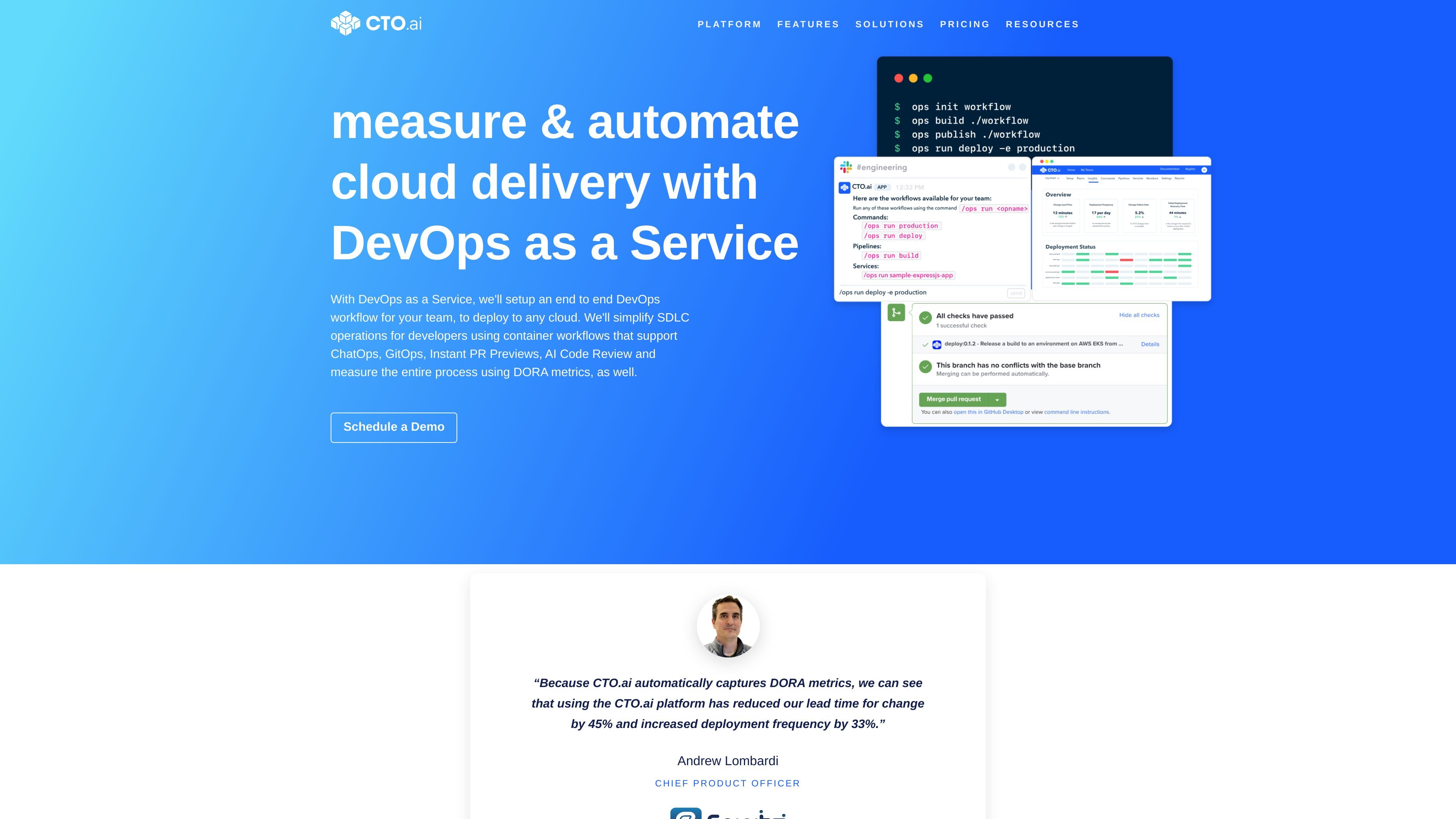This screenshot has height=819, width=1456.
Task: Click the Schedule a Demo button
Action: click(394, 427)
